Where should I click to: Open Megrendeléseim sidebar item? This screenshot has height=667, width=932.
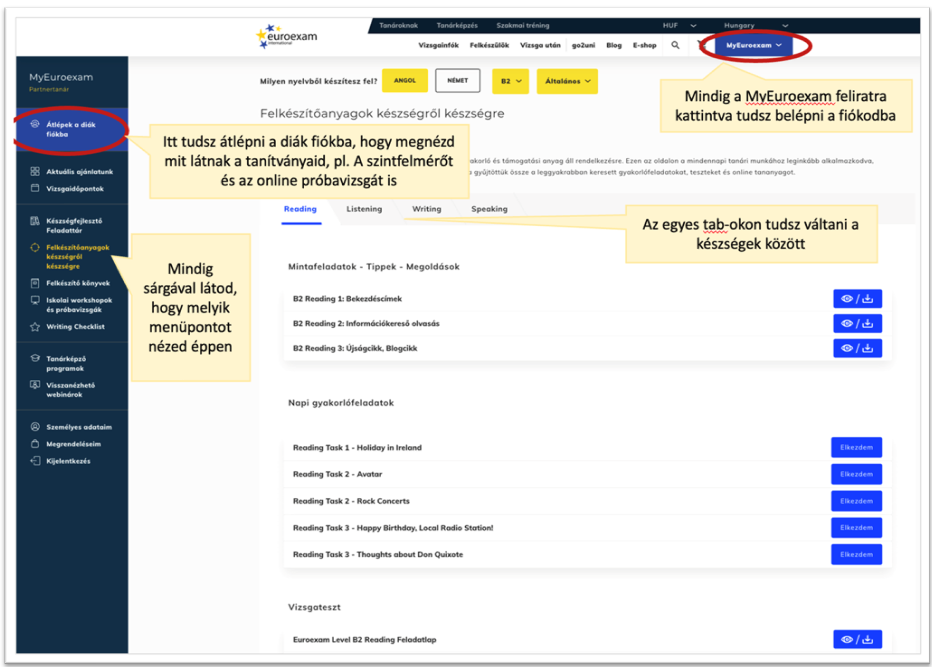74,444
